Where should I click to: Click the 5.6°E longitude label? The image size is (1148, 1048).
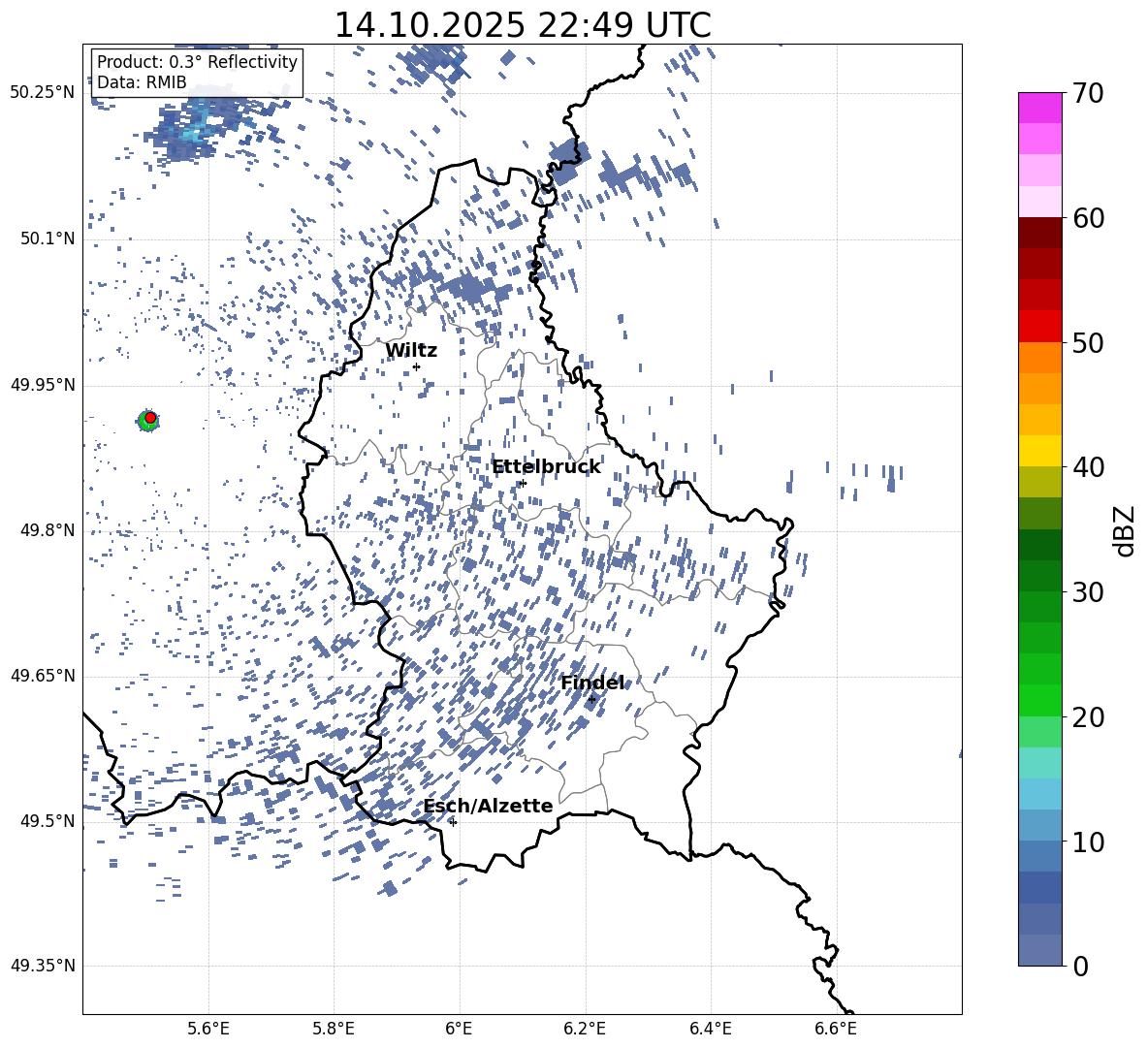point(207,1029)
